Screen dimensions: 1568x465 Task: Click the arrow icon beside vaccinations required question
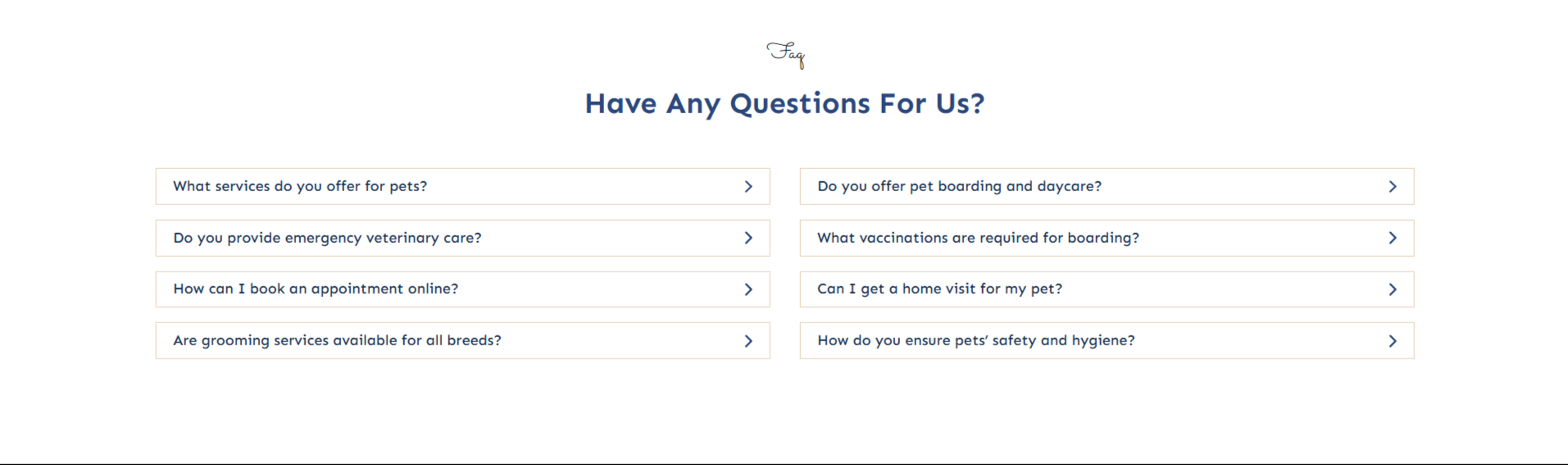(x=1393, y=238)
